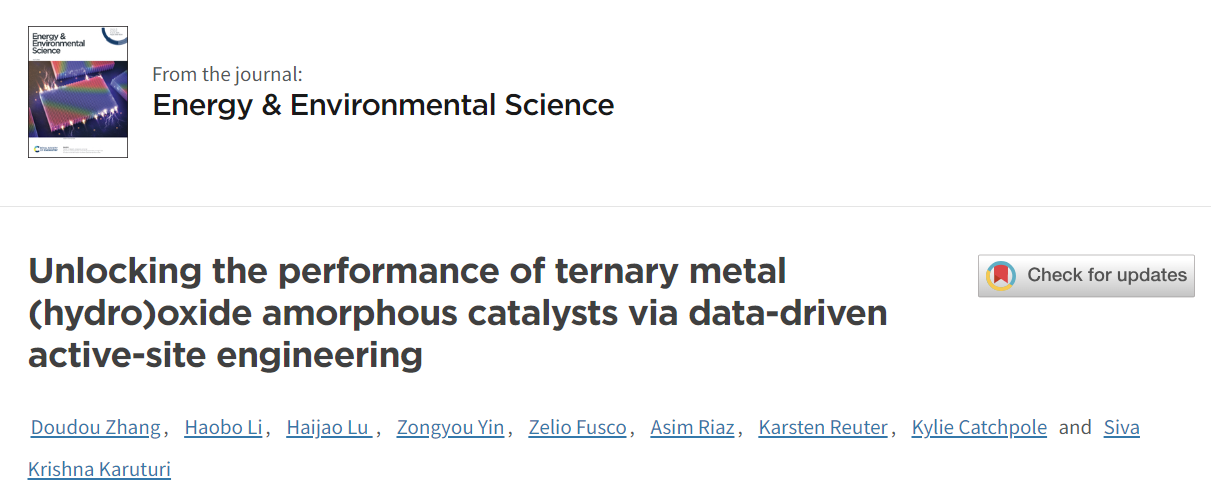Click the 'From the journal:' label

(227, 74)
